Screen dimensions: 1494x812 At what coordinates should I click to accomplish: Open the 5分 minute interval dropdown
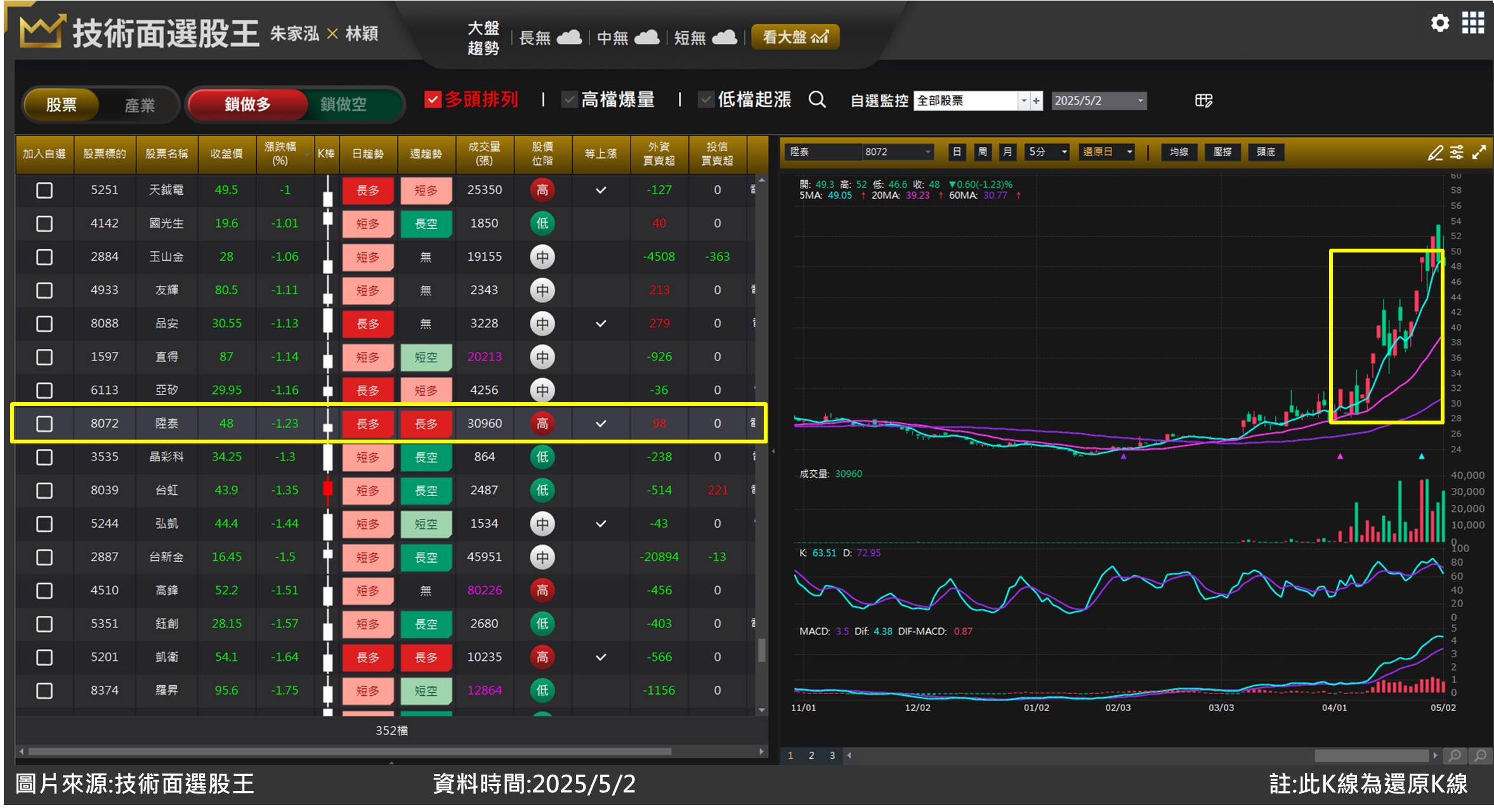[x=1065, y=152]
